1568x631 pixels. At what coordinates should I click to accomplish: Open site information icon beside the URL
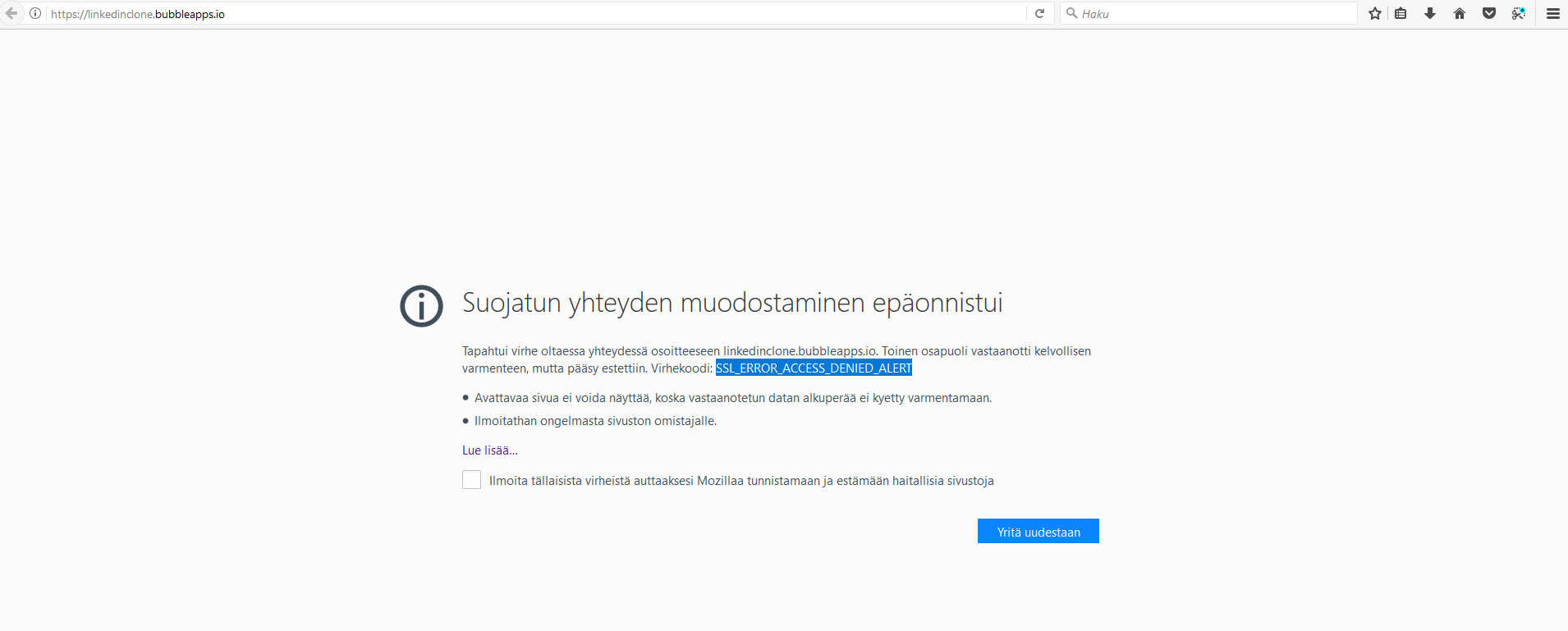[x=35, y=13]
